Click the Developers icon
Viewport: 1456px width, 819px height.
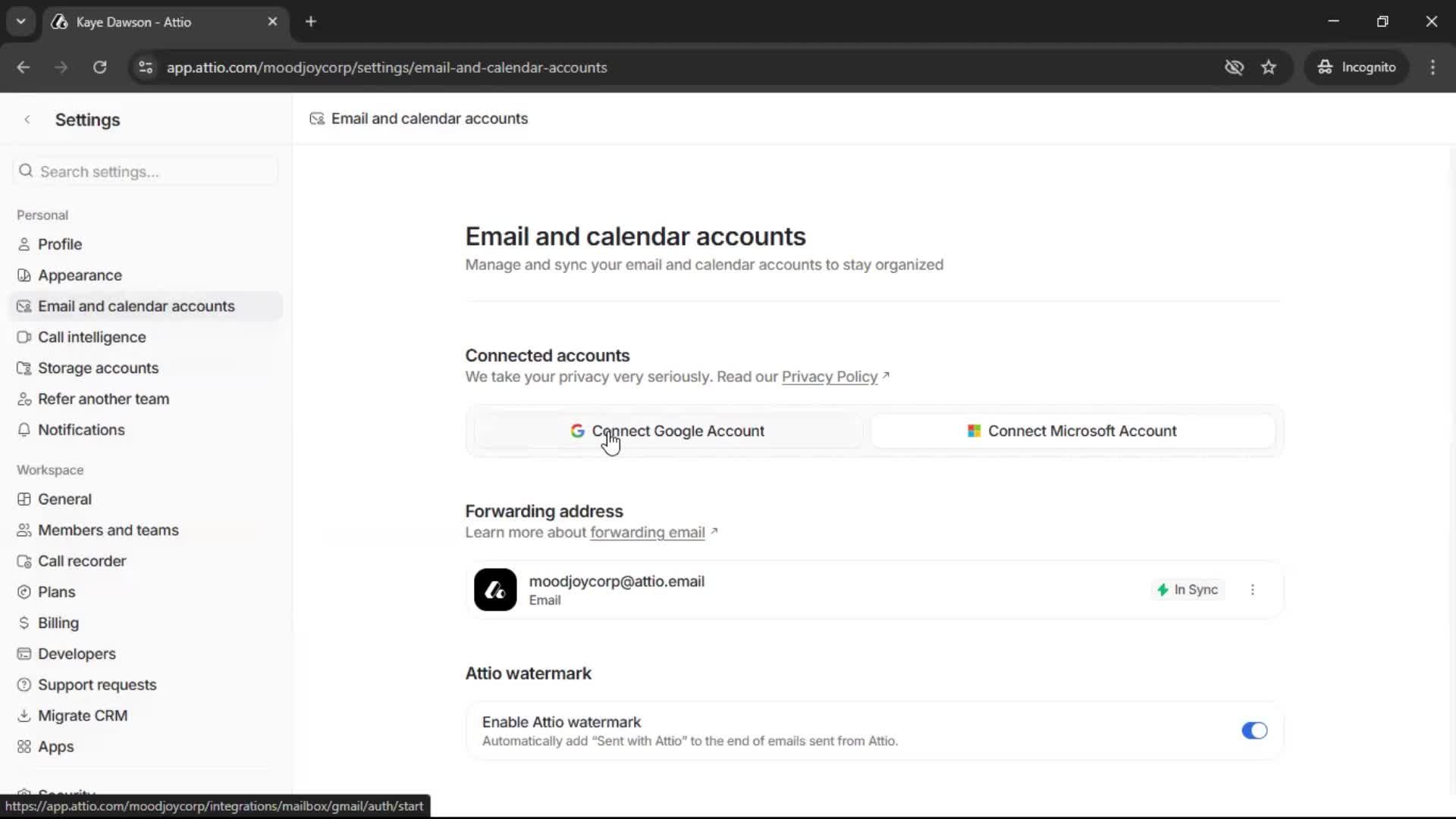[x=24, y=654]
